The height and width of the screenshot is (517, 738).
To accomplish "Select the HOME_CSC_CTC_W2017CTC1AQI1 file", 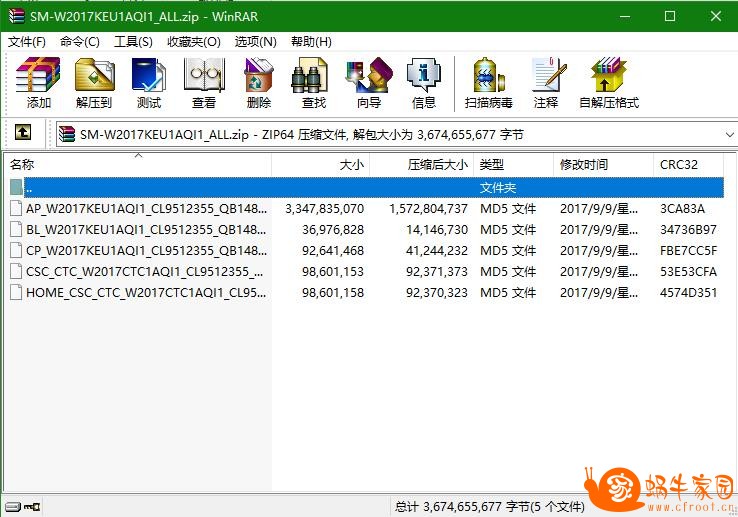I will (146, 292).
